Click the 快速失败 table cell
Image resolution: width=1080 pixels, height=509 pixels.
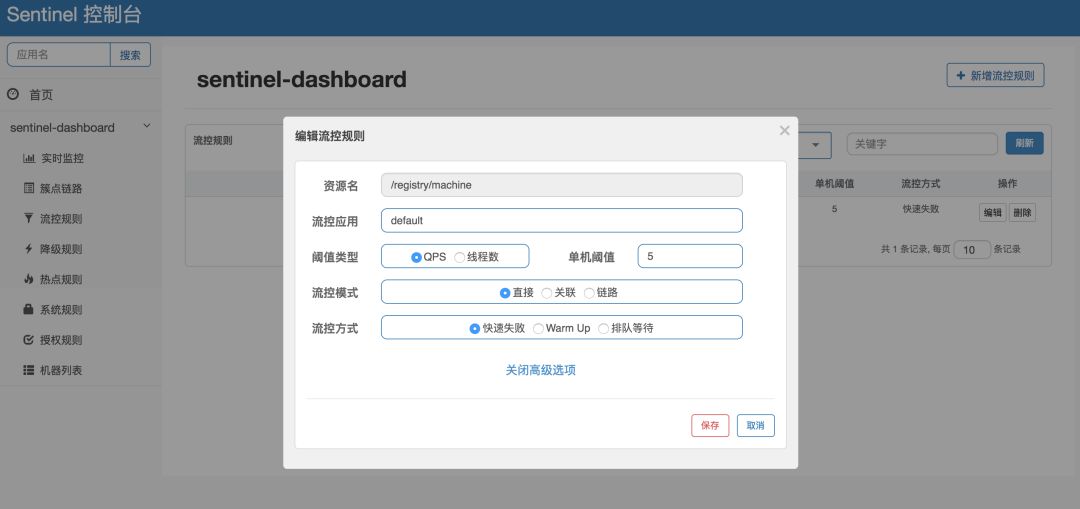pyautogui.click(x=921, y=209)
